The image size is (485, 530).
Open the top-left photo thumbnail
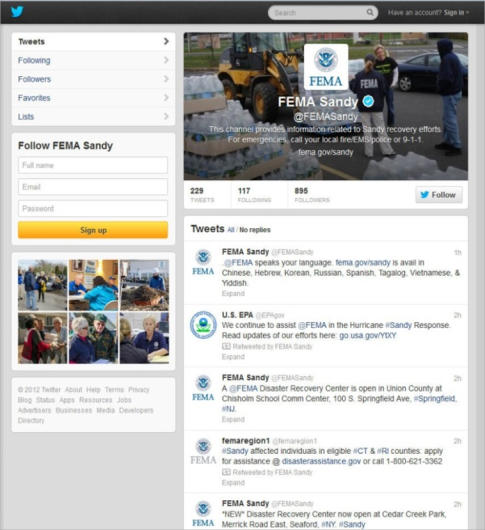(42, 285)
